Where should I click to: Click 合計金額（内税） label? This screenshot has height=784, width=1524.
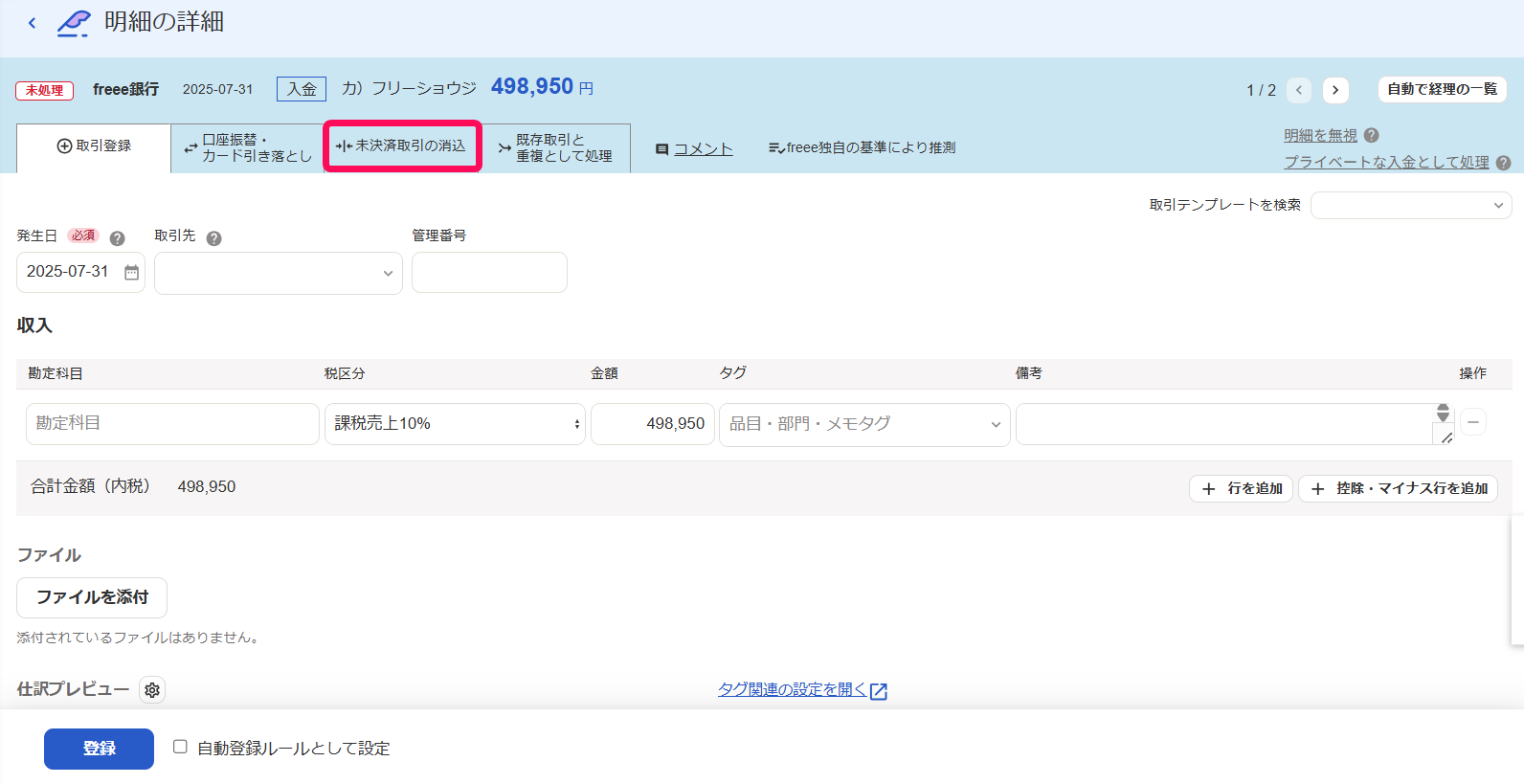pos(90,486)
